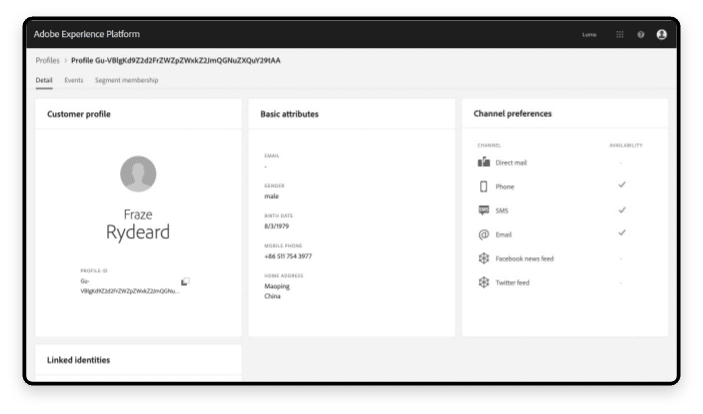Open the apps grid switcher
703x414 pixels.
click(620, 34)
